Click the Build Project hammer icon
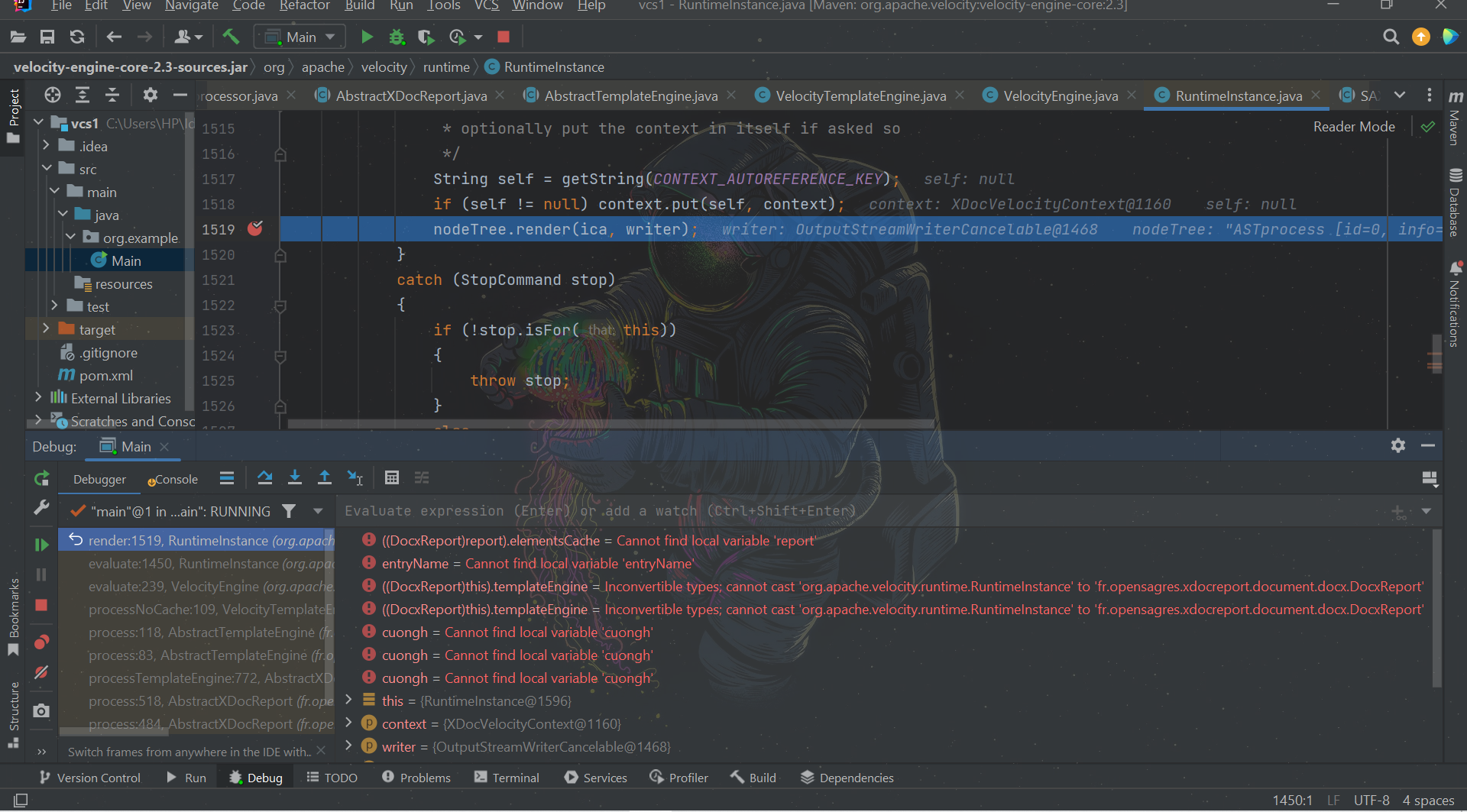 point(231,37)
